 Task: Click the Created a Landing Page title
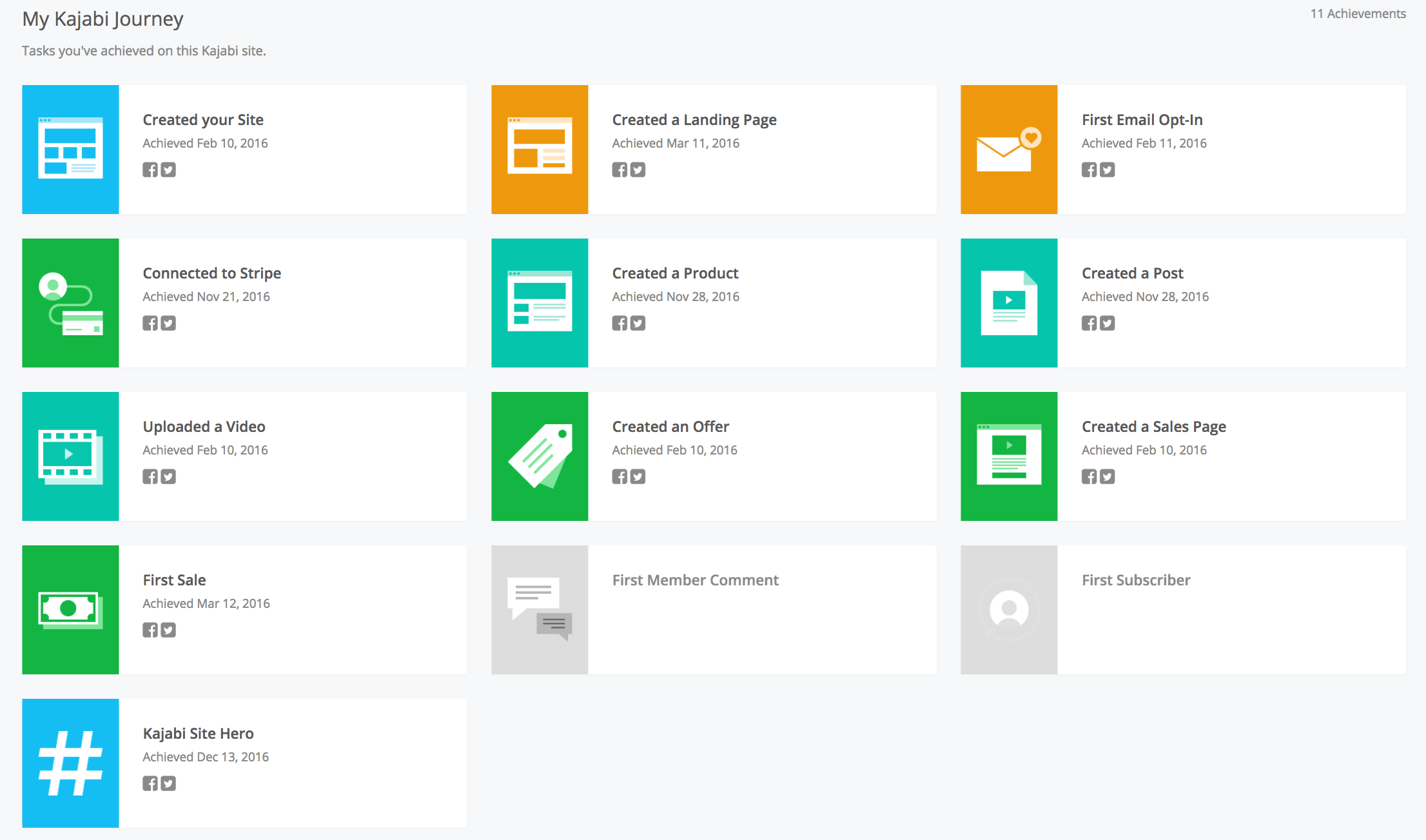tap(694, 120)
